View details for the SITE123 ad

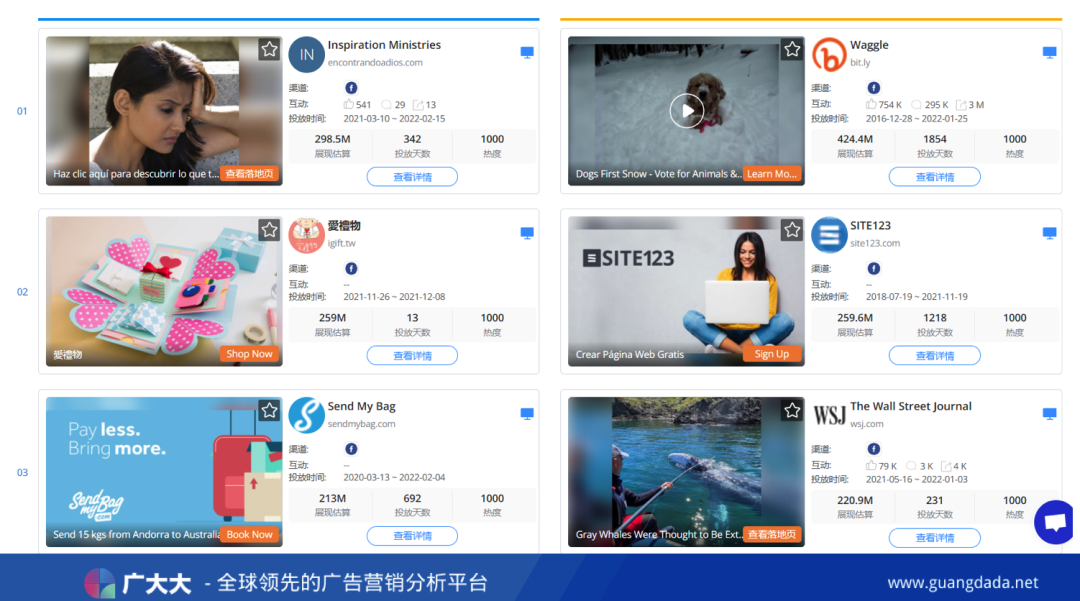coord(935,356)
